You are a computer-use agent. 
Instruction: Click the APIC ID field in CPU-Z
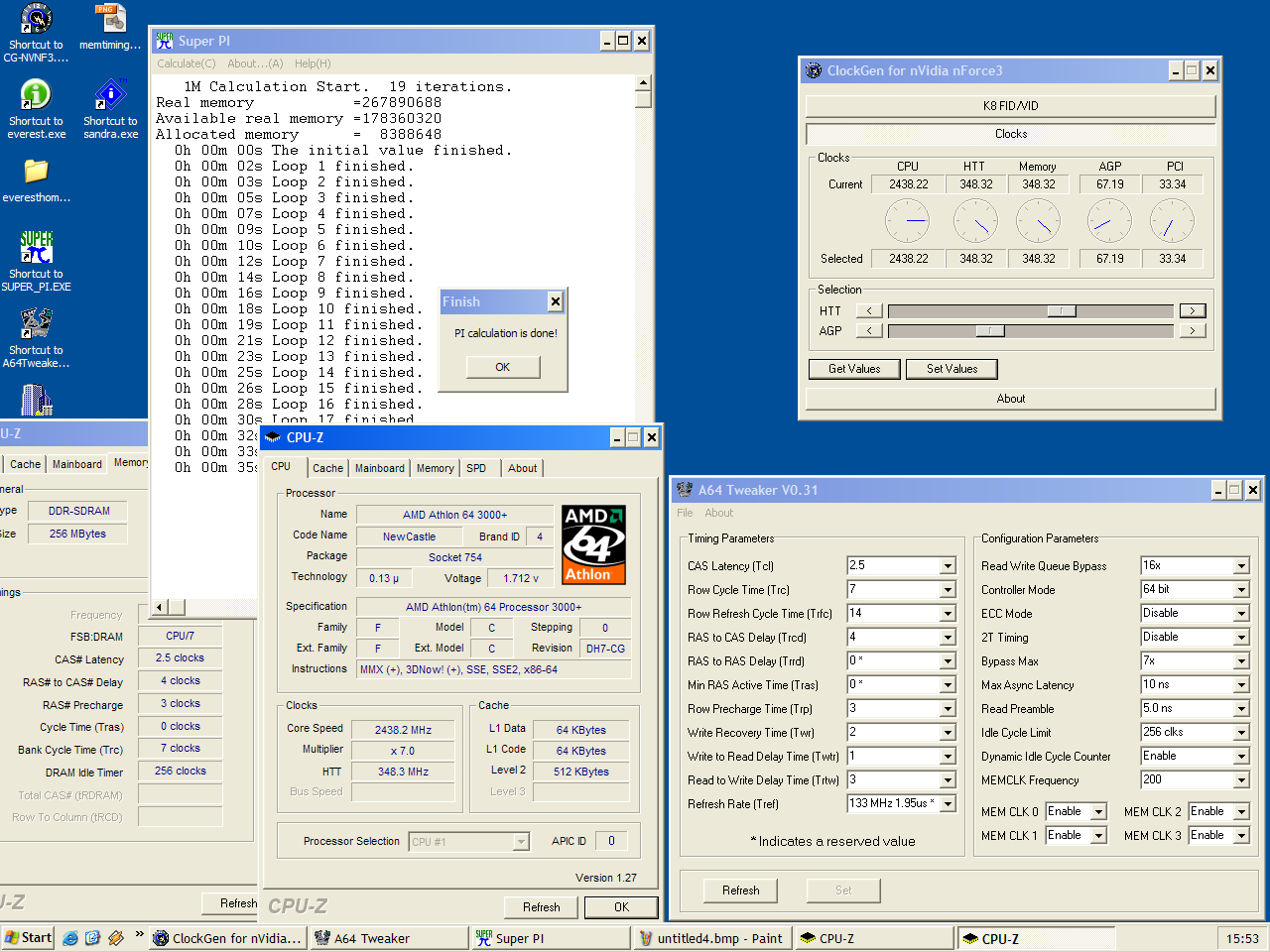pyautogui.click(x=611, y=841)
